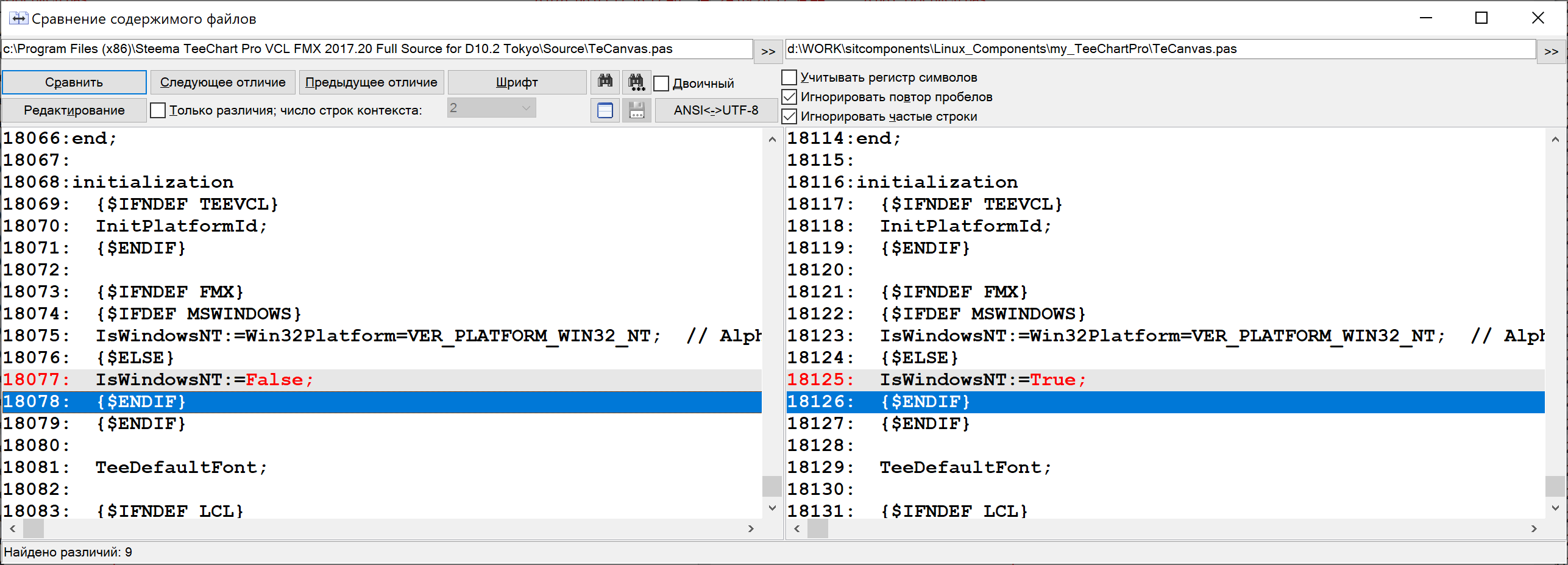This screenshot has height=565, width=1568.
Task: Minimize the comparison window
Action: tap(1425, 18)
